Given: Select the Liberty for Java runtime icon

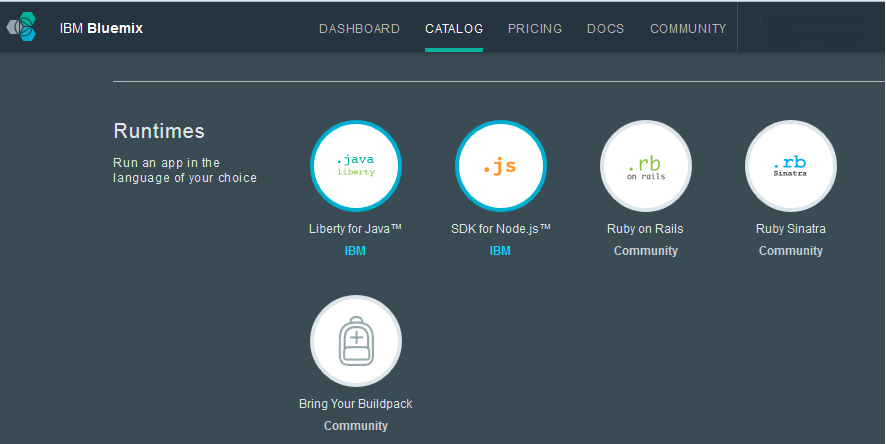Looking at the screenshot, I should [x=356, y=166].
